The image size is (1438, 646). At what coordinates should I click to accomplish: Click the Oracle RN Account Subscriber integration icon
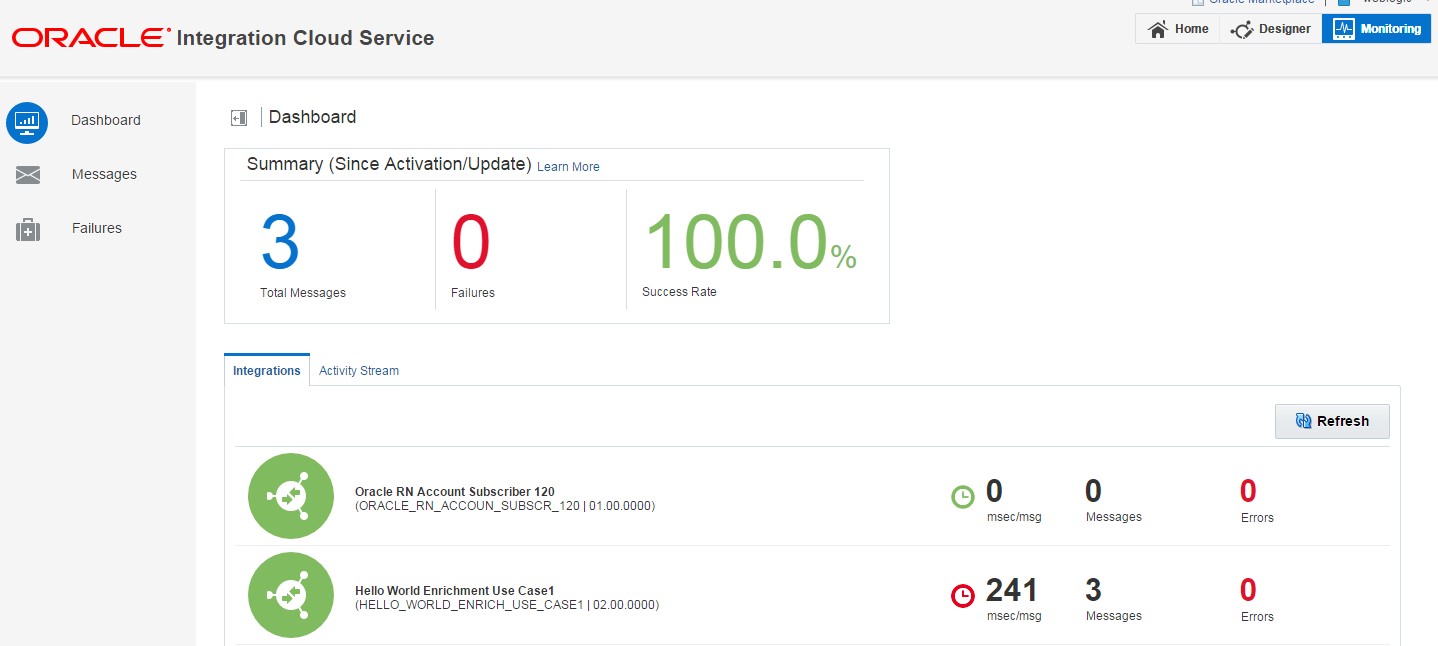[x=291, y=496]
